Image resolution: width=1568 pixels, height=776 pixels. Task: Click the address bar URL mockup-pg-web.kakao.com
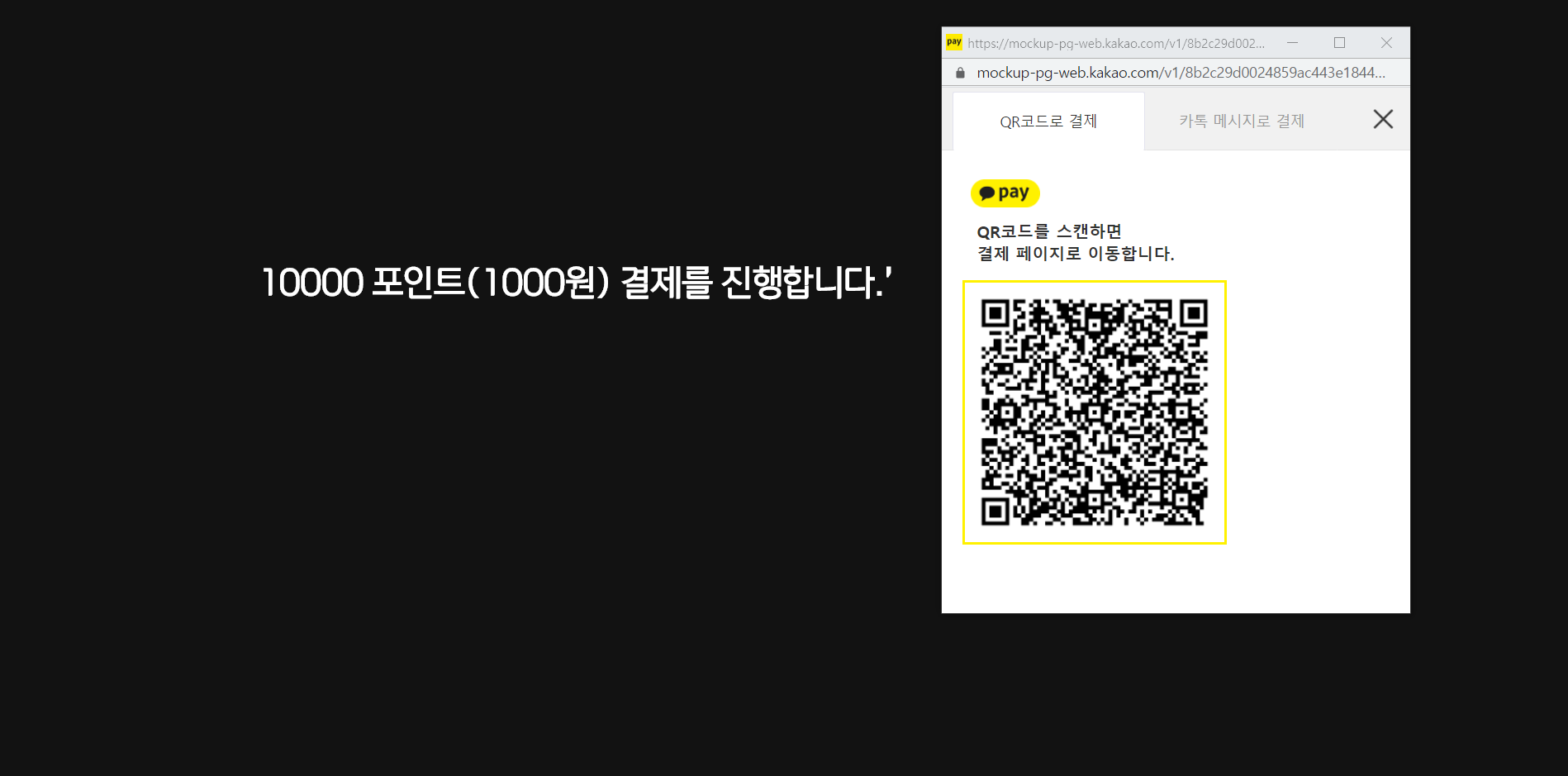point(1181,73)
